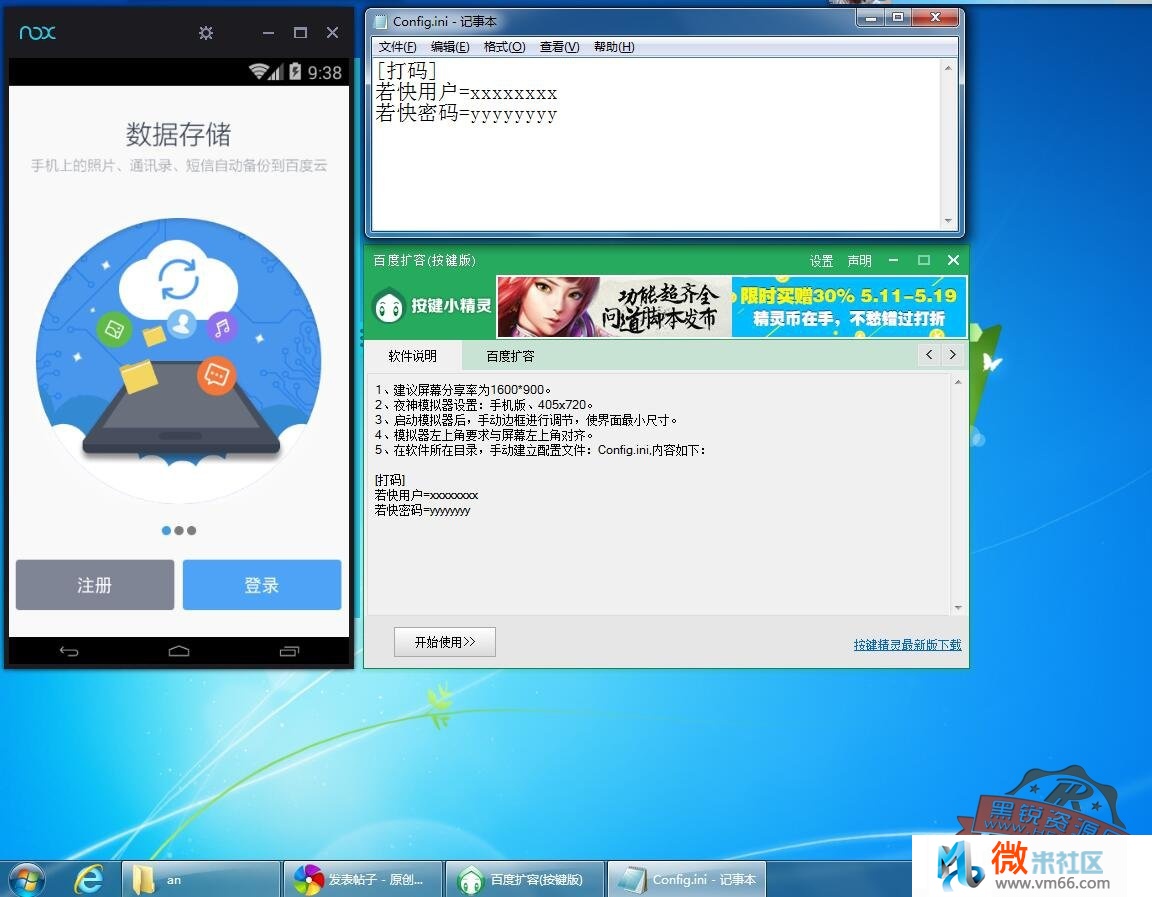Minimize the 百度扩容 window
This screenshot has height=897, width=1152.
(x=893, y=260)
